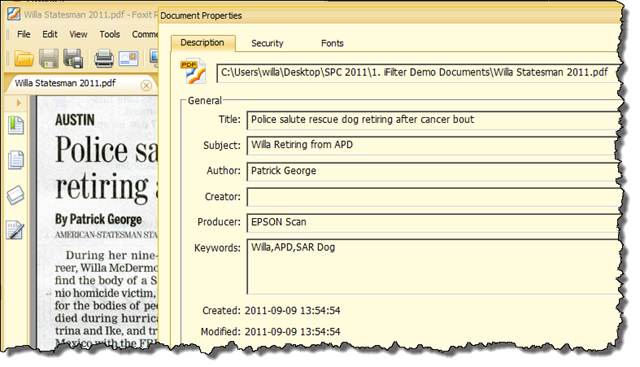The image size is (640, 367).
Task: Click into the empty Creator field
Action: pos(434,197)
